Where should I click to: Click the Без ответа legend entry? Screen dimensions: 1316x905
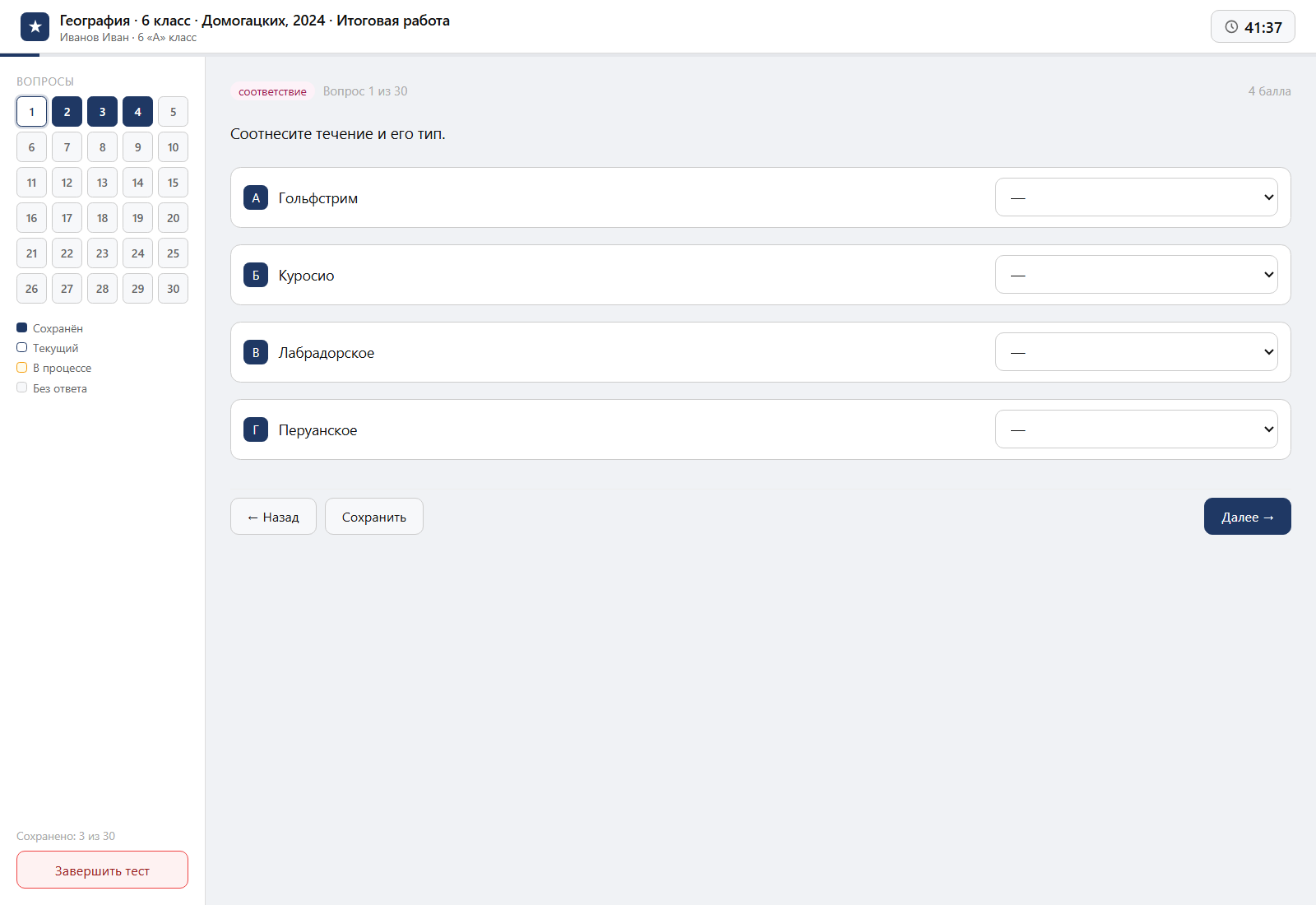coord(52,388)
